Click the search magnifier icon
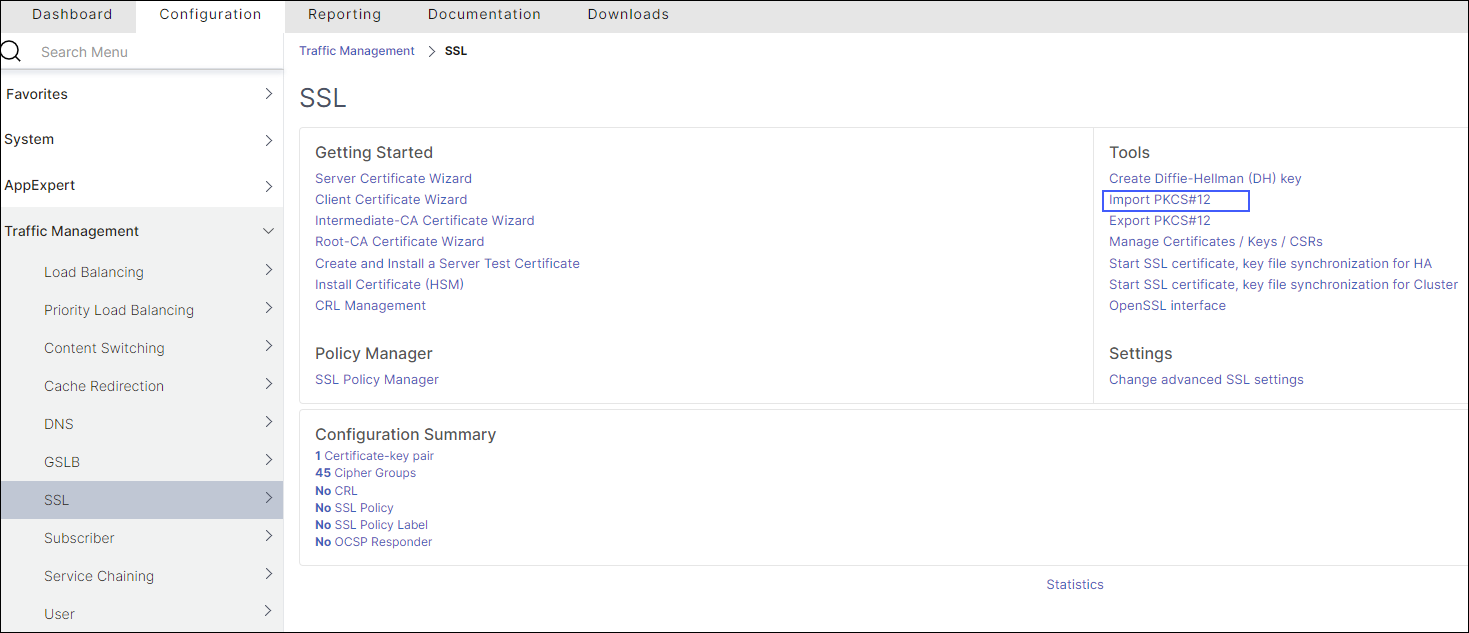1469x633 pixels. [10, 52]
